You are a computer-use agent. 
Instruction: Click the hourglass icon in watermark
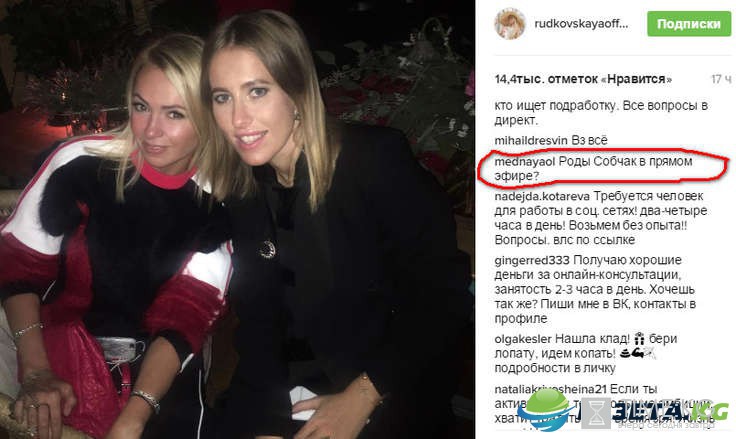tap(596, 413)
